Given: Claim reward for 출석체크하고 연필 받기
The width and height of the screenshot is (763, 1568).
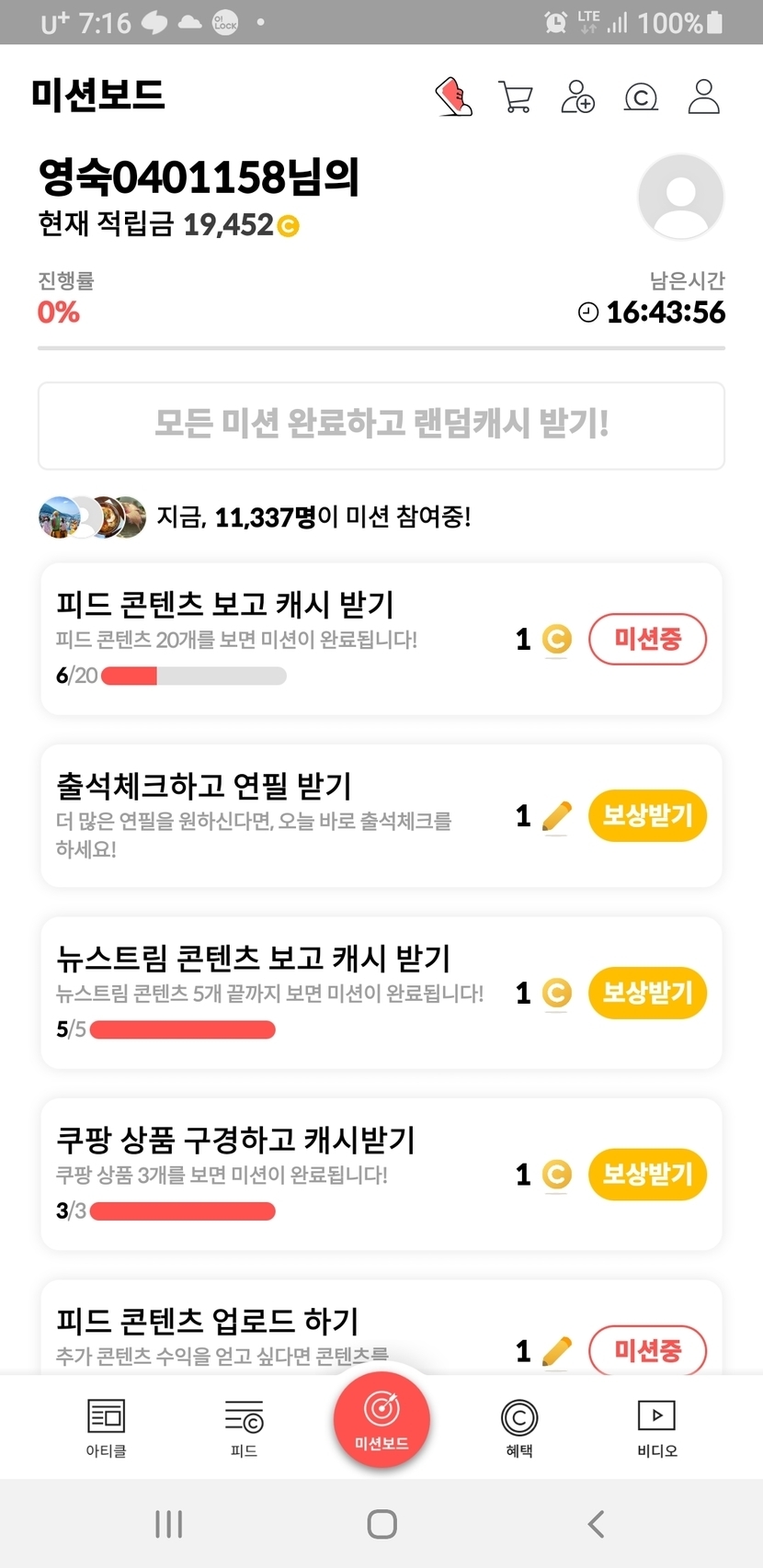Looking at the screenshot, I should [x=647, y=815].
